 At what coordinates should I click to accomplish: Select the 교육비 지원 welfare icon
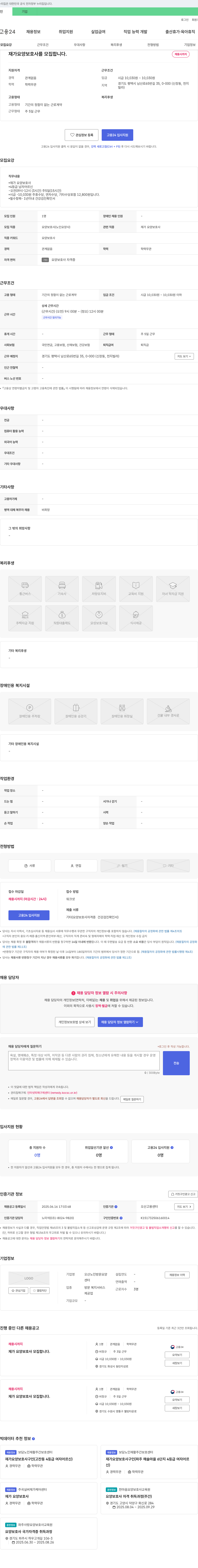click(x=136, y=589)
